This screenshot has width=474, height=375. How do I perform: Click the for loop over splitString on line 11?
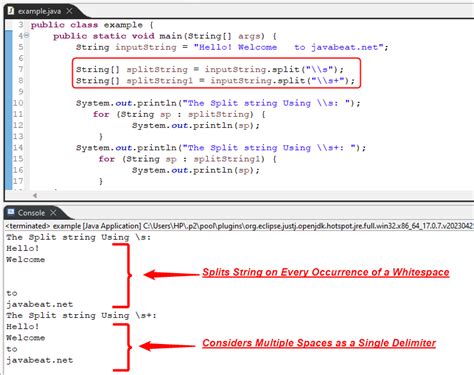pos(179,114)
